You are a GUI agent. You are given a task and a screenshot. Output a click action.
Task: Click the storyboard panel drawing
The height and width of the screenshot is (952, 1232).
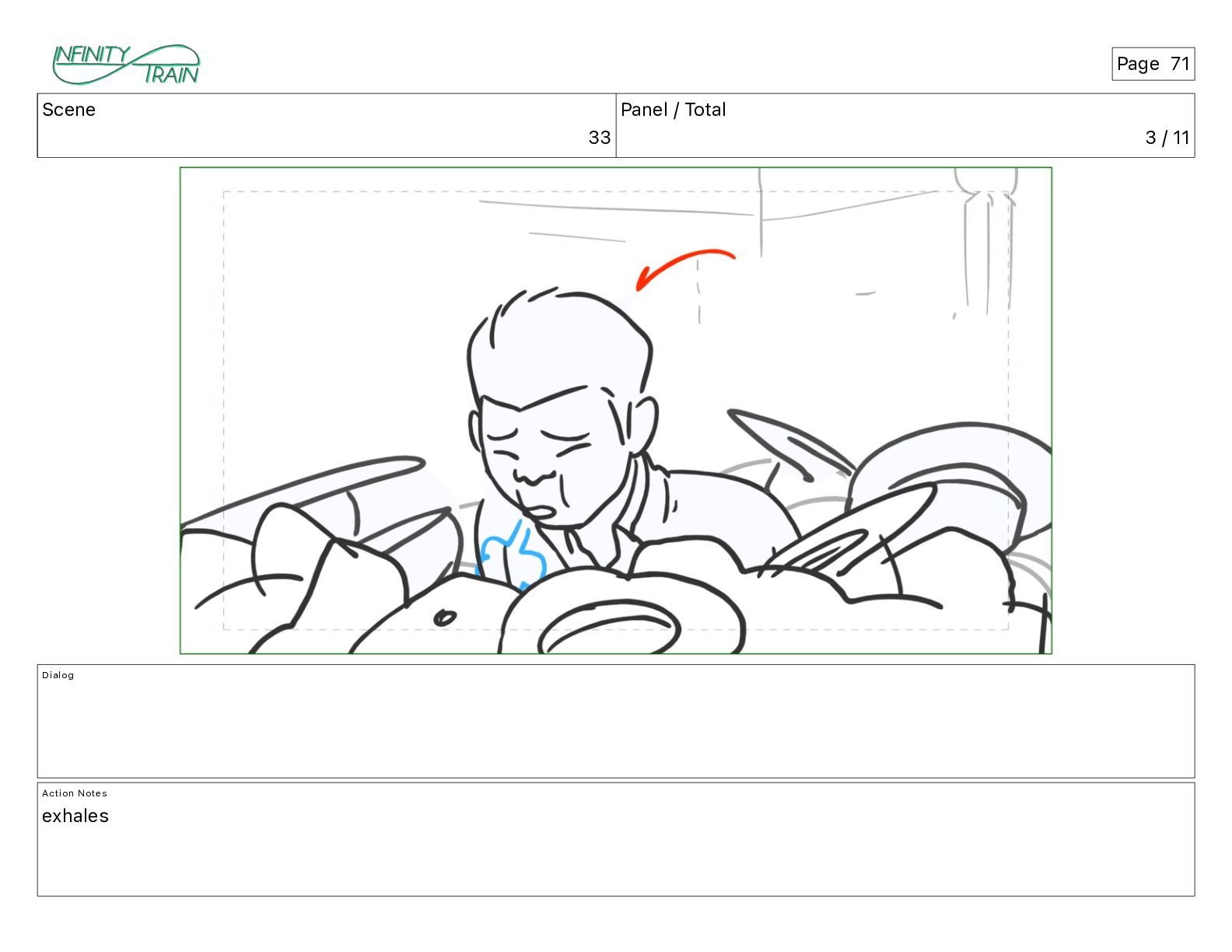[x=616, y=411]
